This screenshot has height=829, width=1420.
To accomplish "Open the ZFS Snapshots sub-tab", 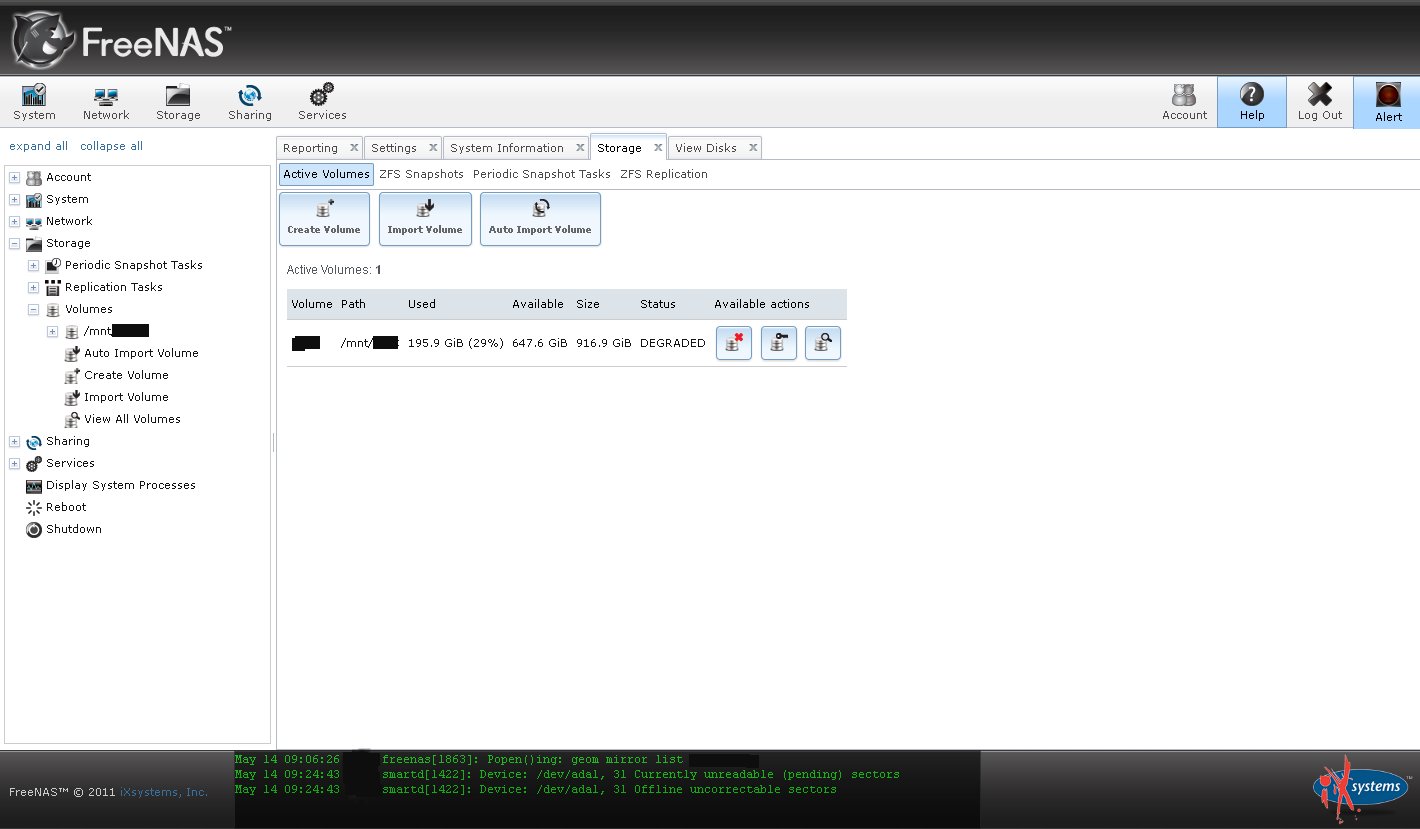I will (421, 174).
